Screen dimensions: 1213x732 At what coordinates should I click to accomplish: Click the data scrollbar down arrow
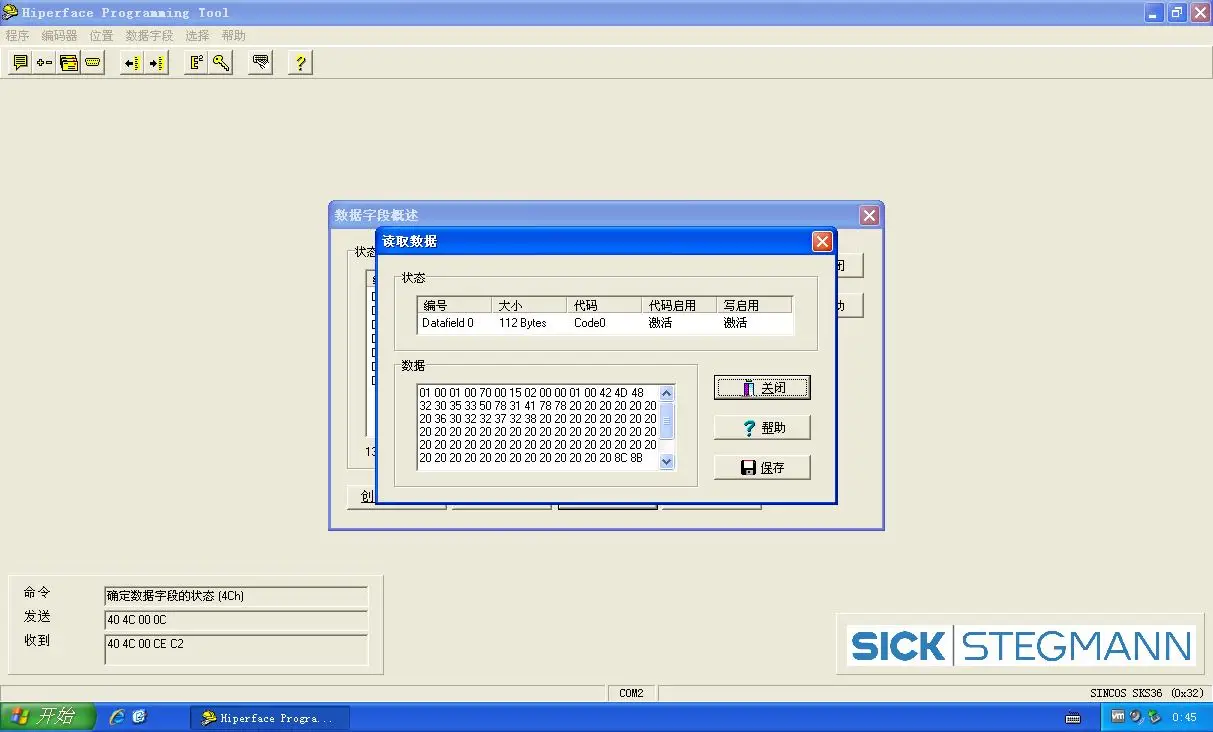(665, 461)
